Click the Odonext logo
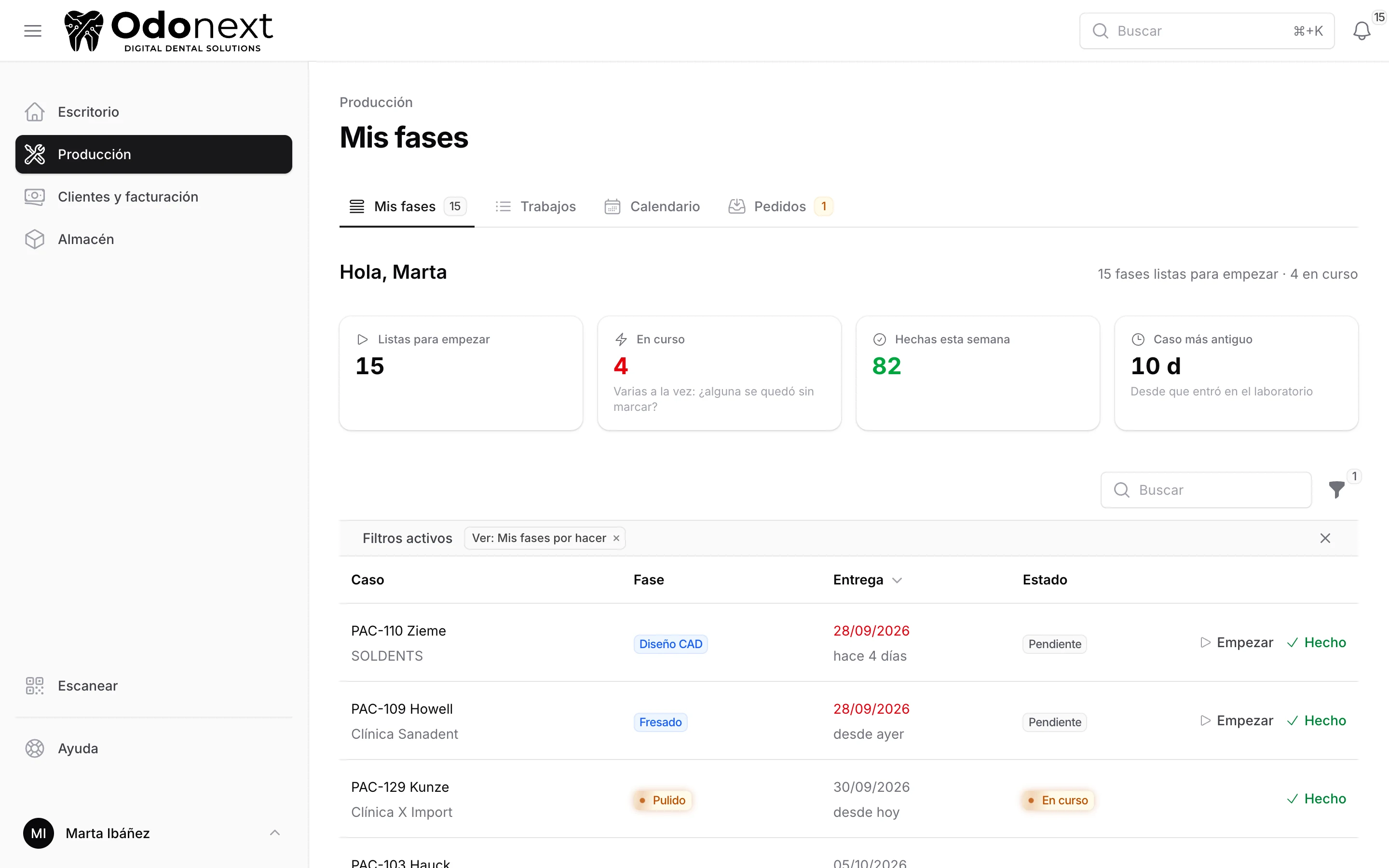Image resolution: width=1389 pixels, height=868 pixels. 168,30
